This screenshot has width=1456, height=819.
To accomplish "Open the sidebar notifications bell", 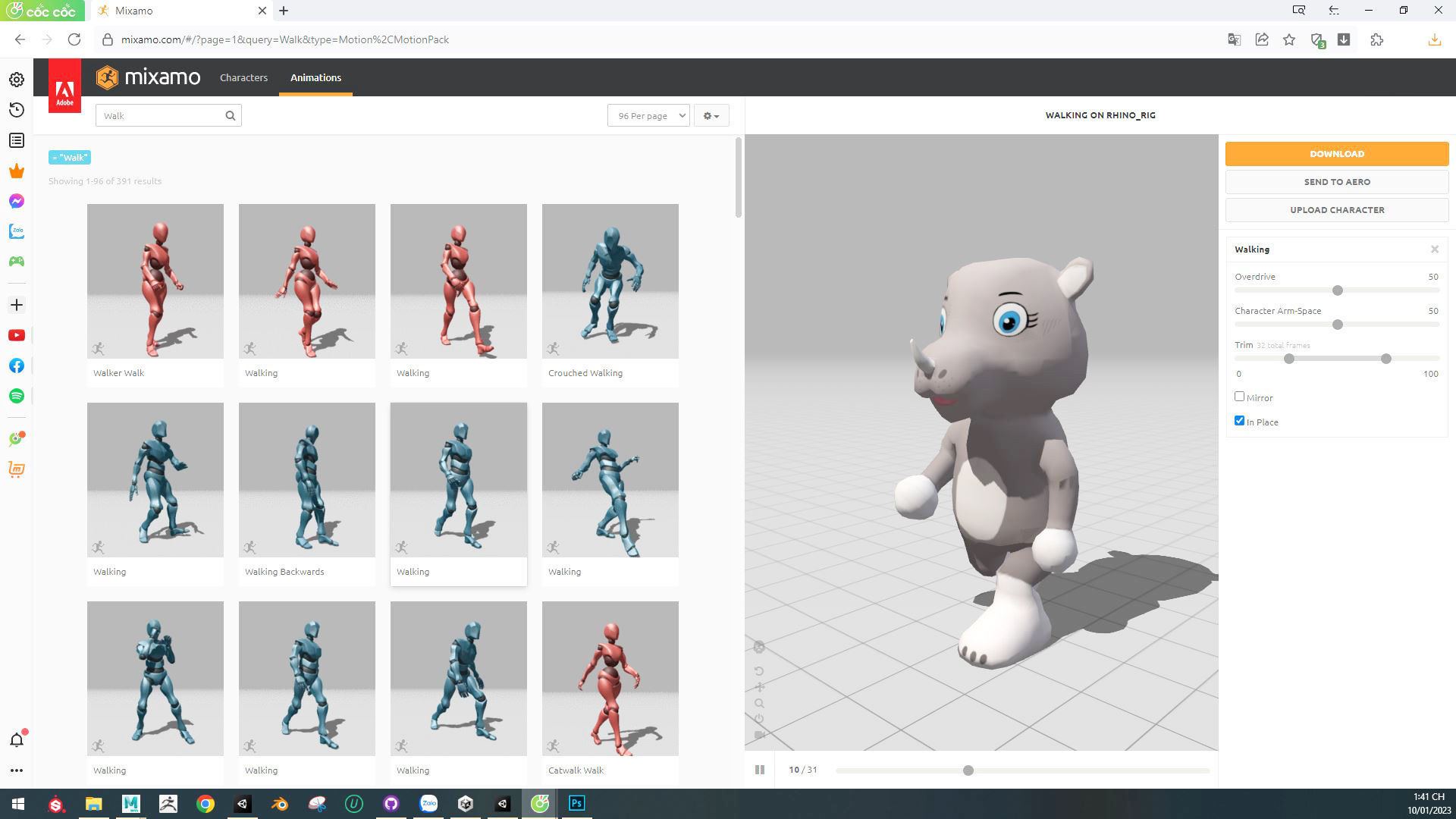I will click(x=17, y=739).
